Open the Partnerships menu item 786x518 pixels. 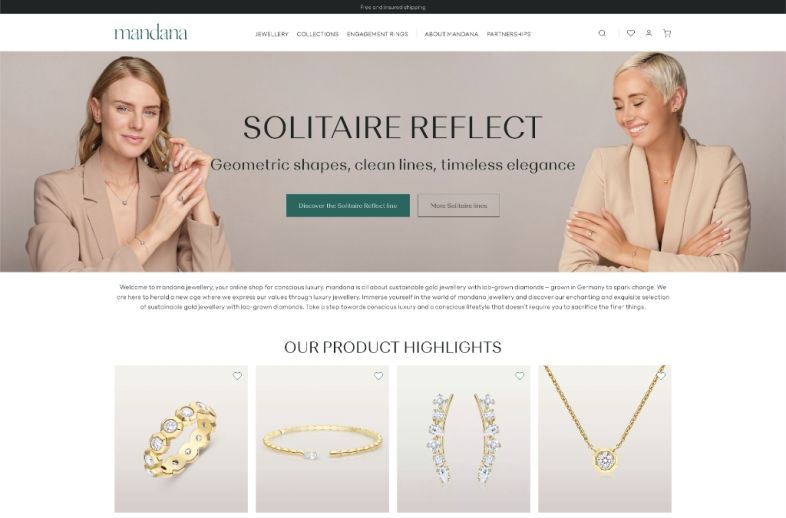pos(508,34)
